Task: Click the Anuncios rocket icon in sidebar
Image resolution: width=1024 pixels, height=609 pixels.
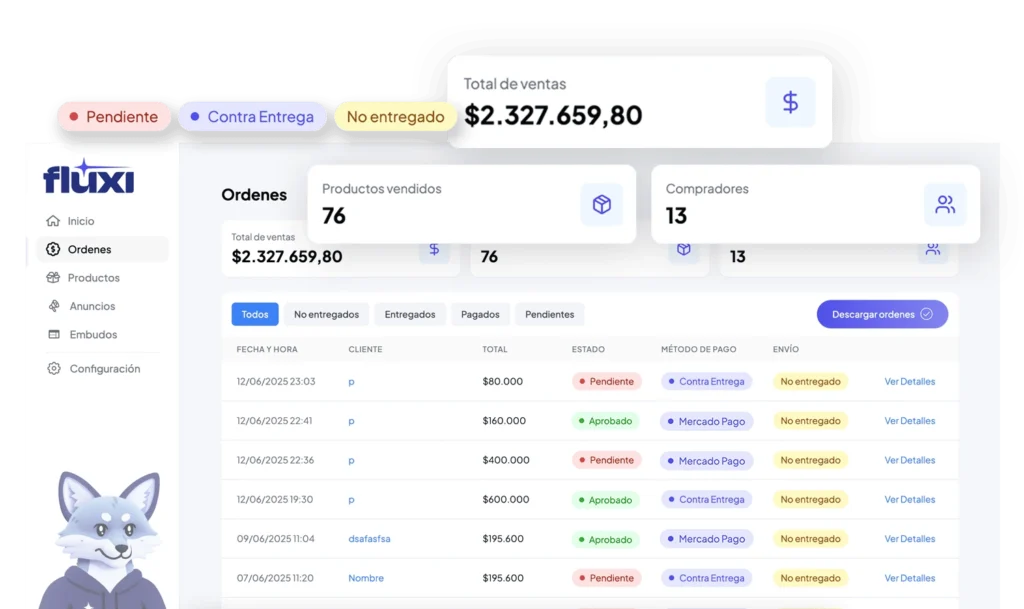Action: click(54, 305)
